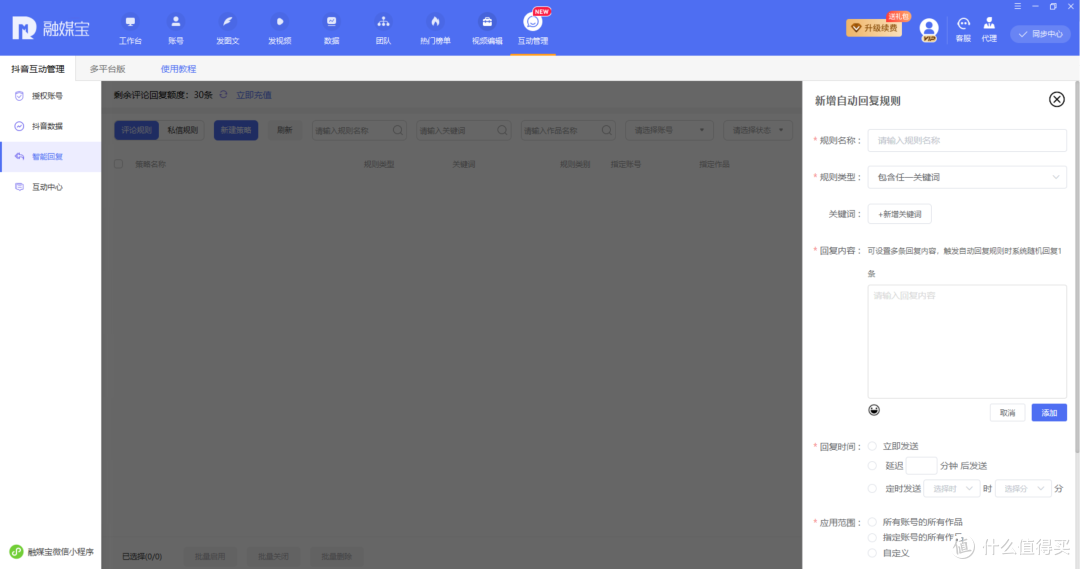The height and width of the screenshot is (569, 1080).
Task: Switch to 私信规则 tab
Action: point(183,130)
